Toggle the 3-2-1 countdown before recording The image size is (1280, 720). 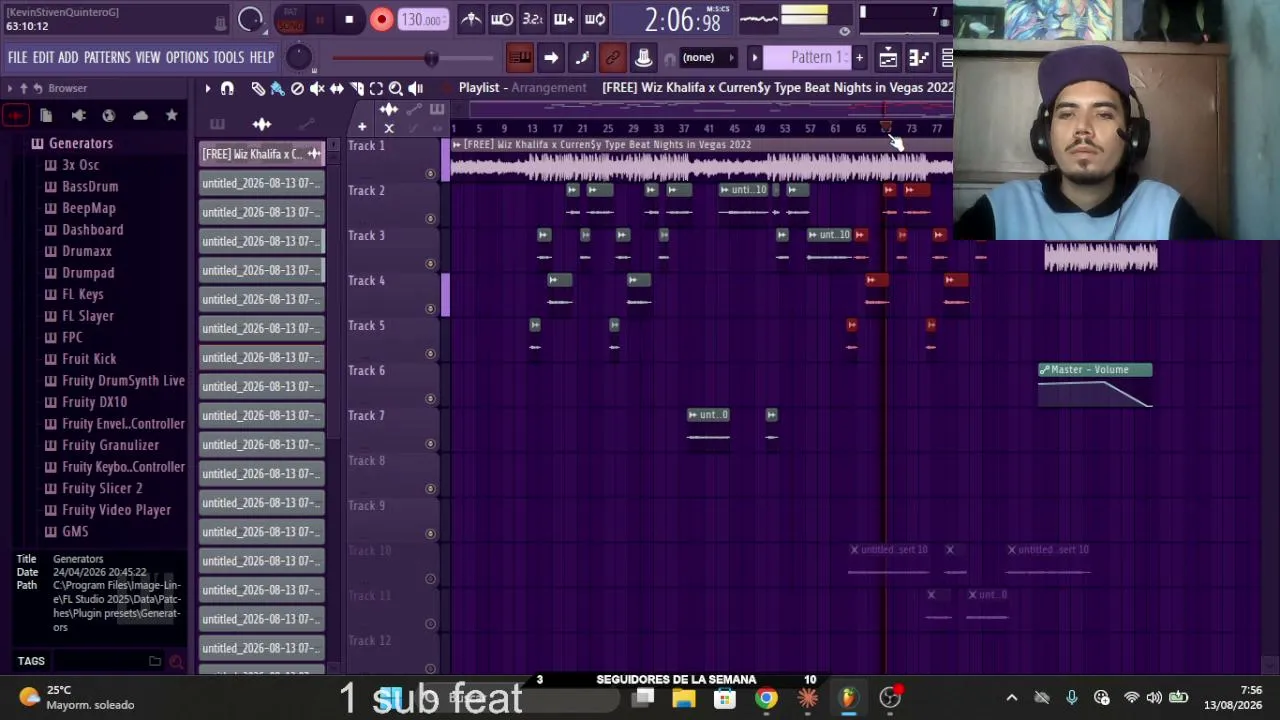point(533,19)
